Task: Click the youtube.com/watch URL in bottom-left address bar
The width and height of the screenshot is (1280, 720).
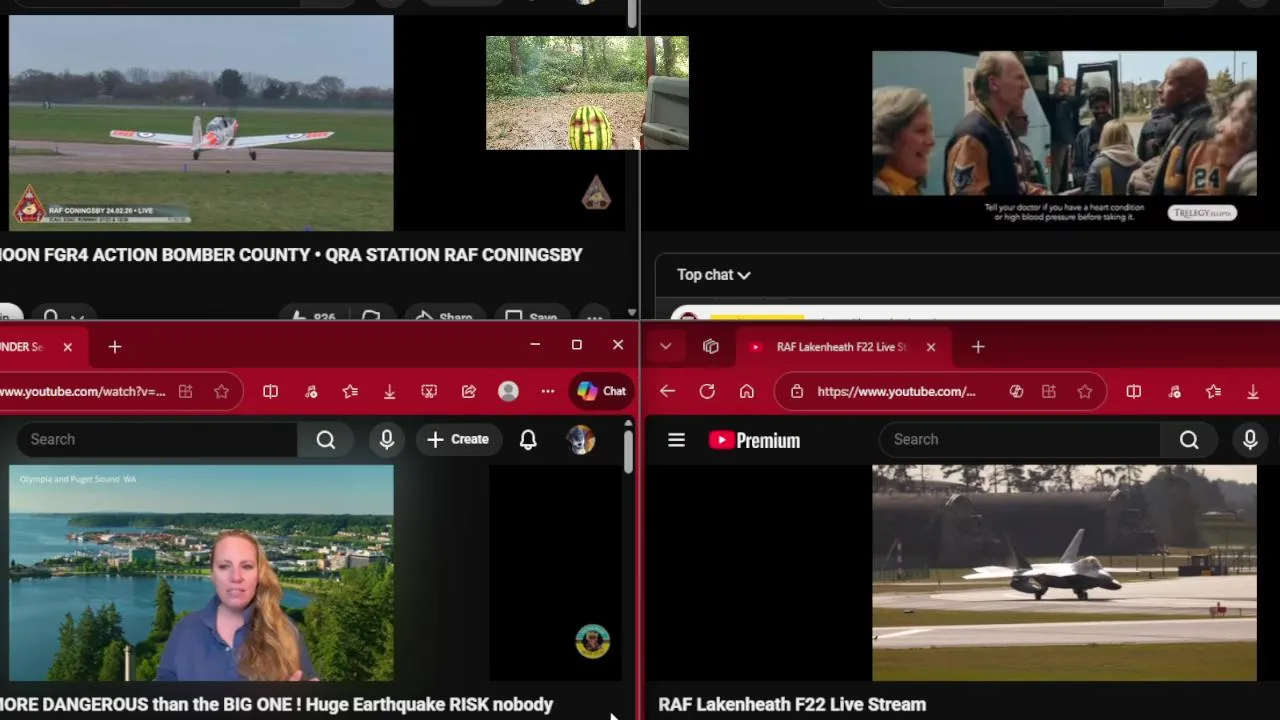Action: pyautogui.click(x=82, y=392)
